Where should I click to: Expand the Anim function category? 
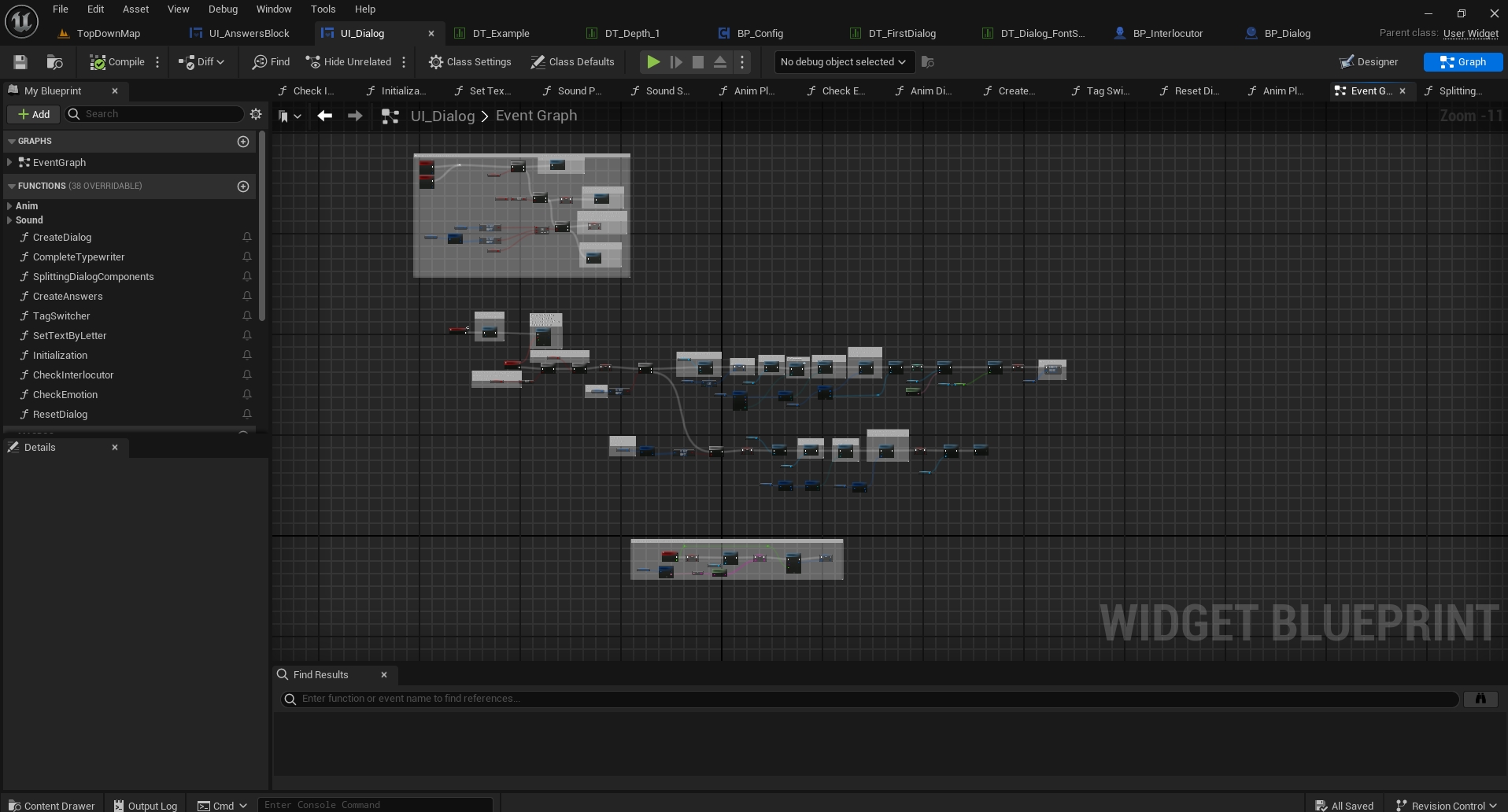point(9,206)
